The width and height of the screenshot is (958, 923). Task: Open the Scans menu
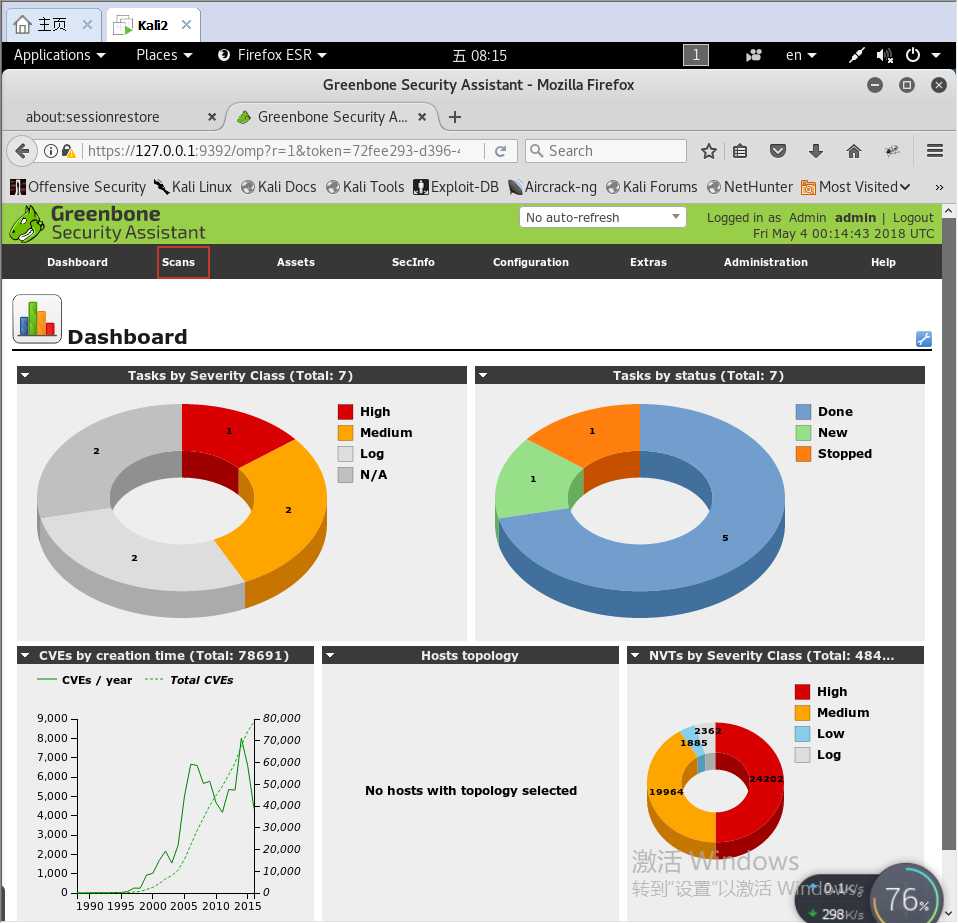(x=178, y=262)
